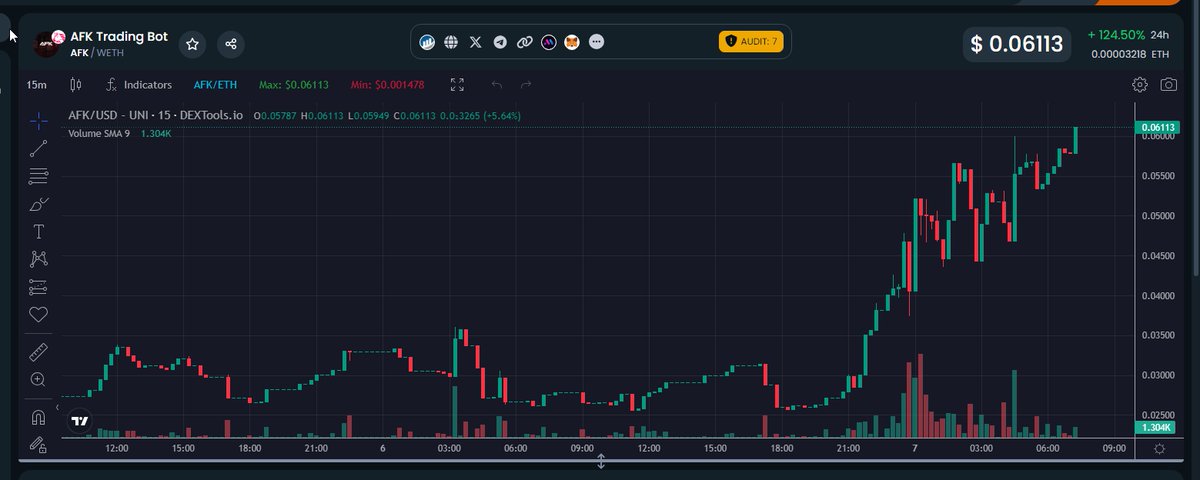1200x480 pixels.
Task: Toggle lock all drawing tools
Action: 39,443
